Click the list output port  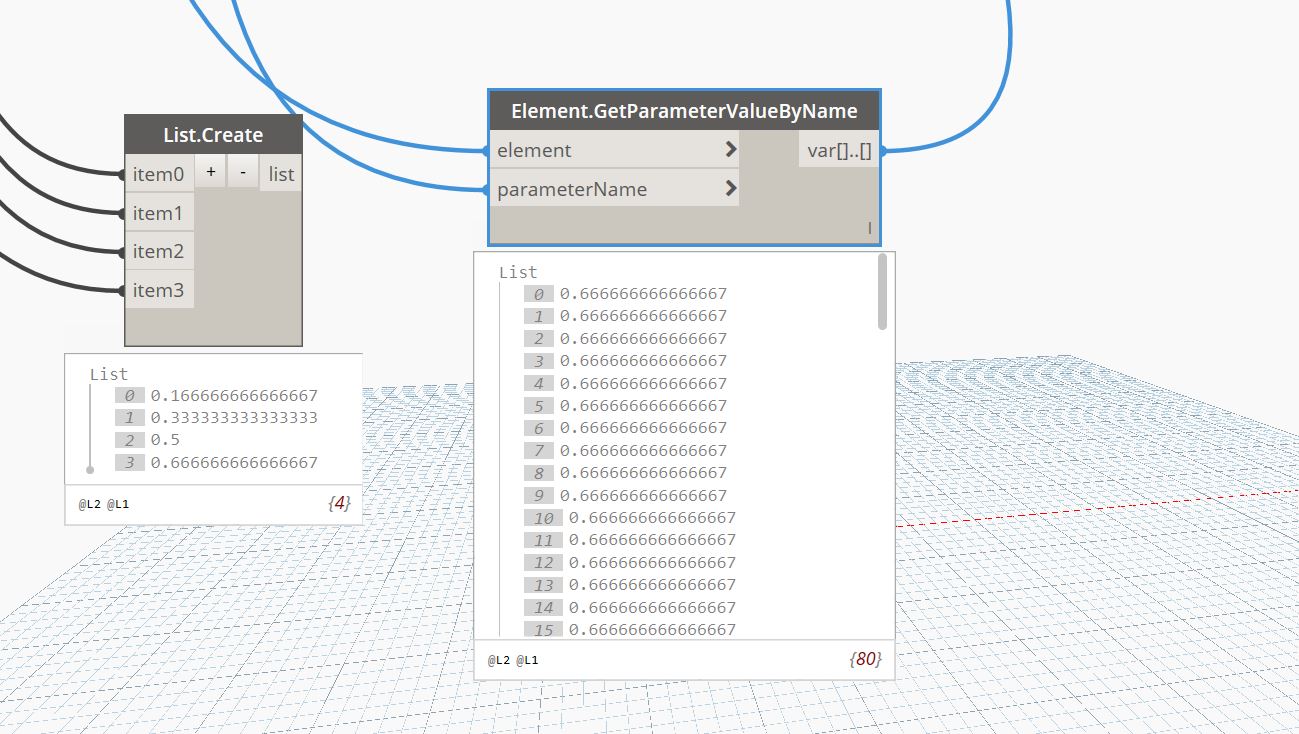[282, 174]
